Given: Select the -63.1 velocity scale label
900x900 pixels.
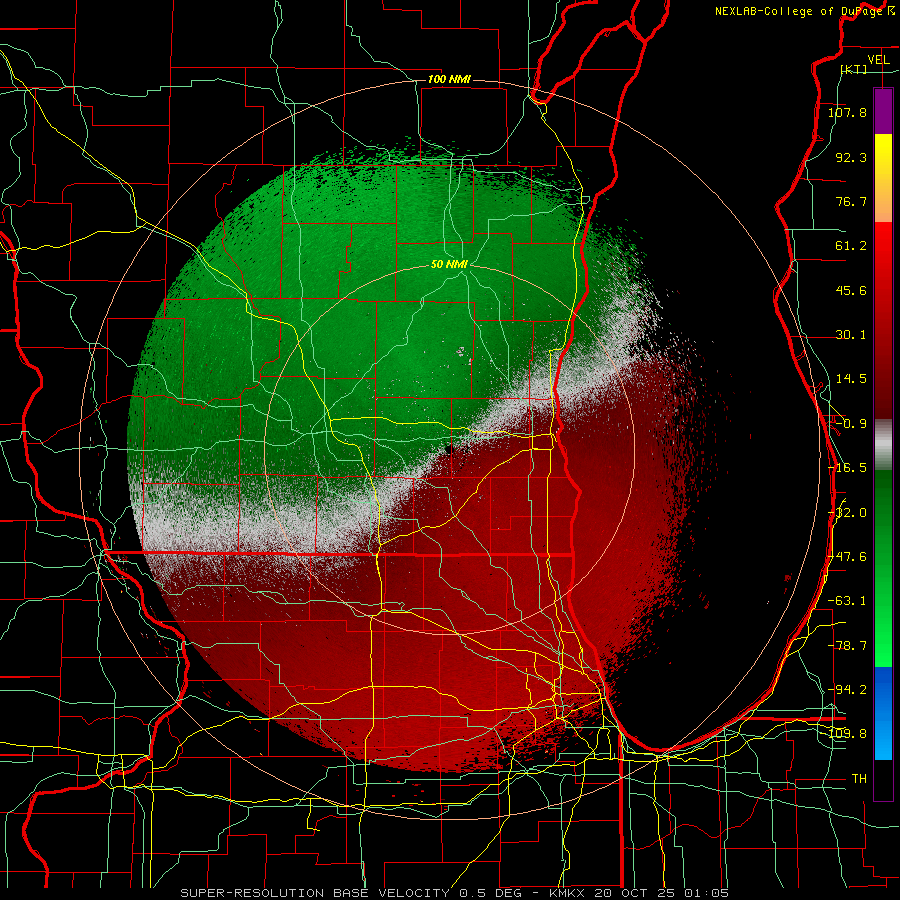Looking at the screenshot, I should (x=847, y=601).
